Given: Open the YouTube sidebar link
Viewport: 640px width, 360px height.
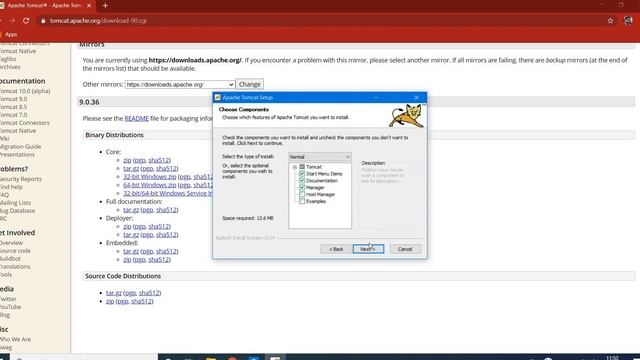Looking at the screenshot, I should [11, 307].
